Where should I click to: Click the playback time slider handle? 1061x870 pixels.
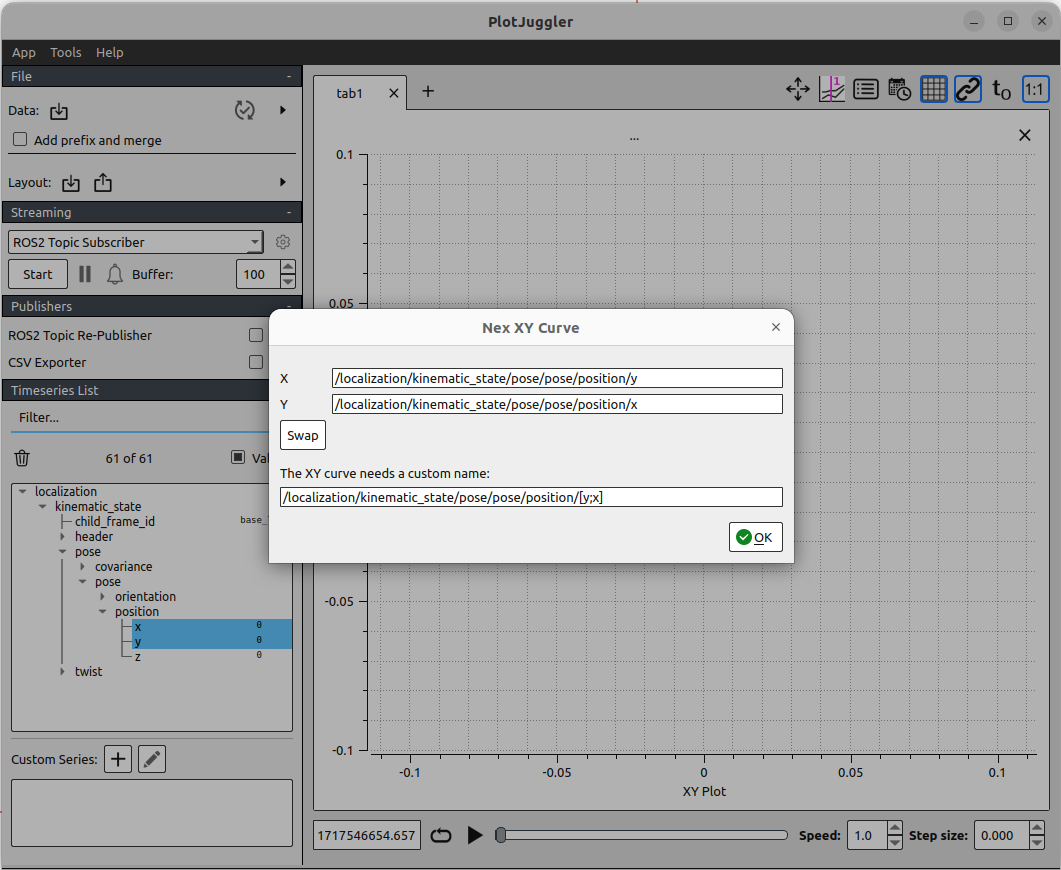(500, 835)
